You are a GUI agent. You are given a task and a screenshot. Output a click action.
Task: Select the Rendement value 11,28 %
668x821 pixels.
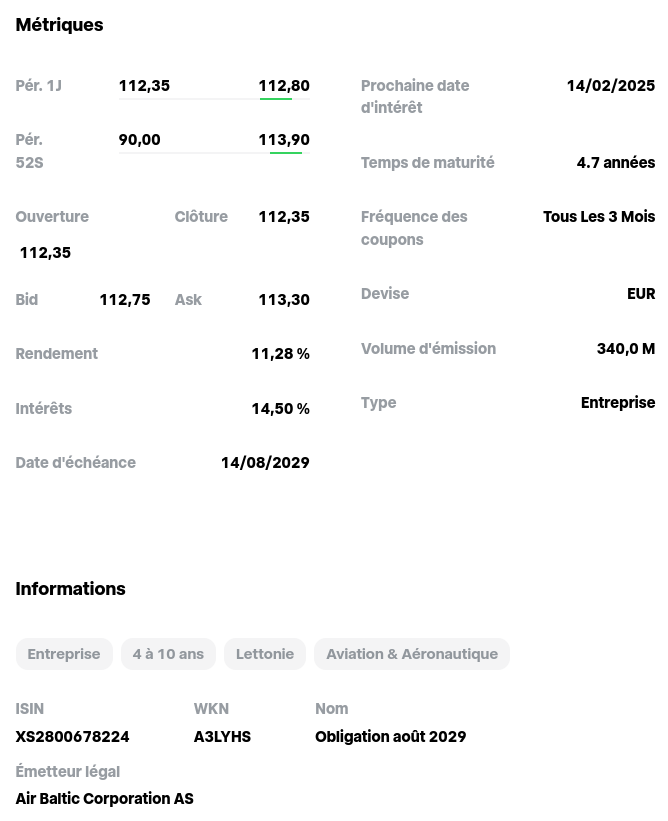pos(280,353)
